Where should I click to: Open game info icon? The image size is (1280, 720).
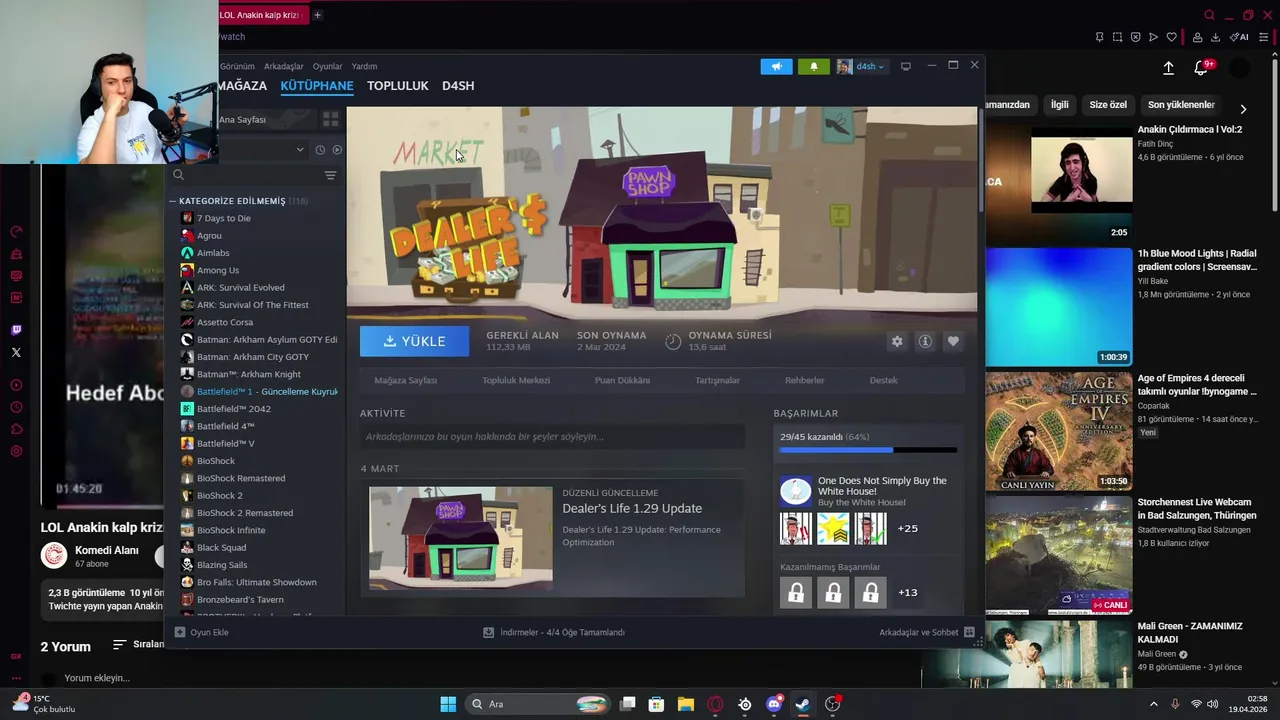[x=925, y=341]
